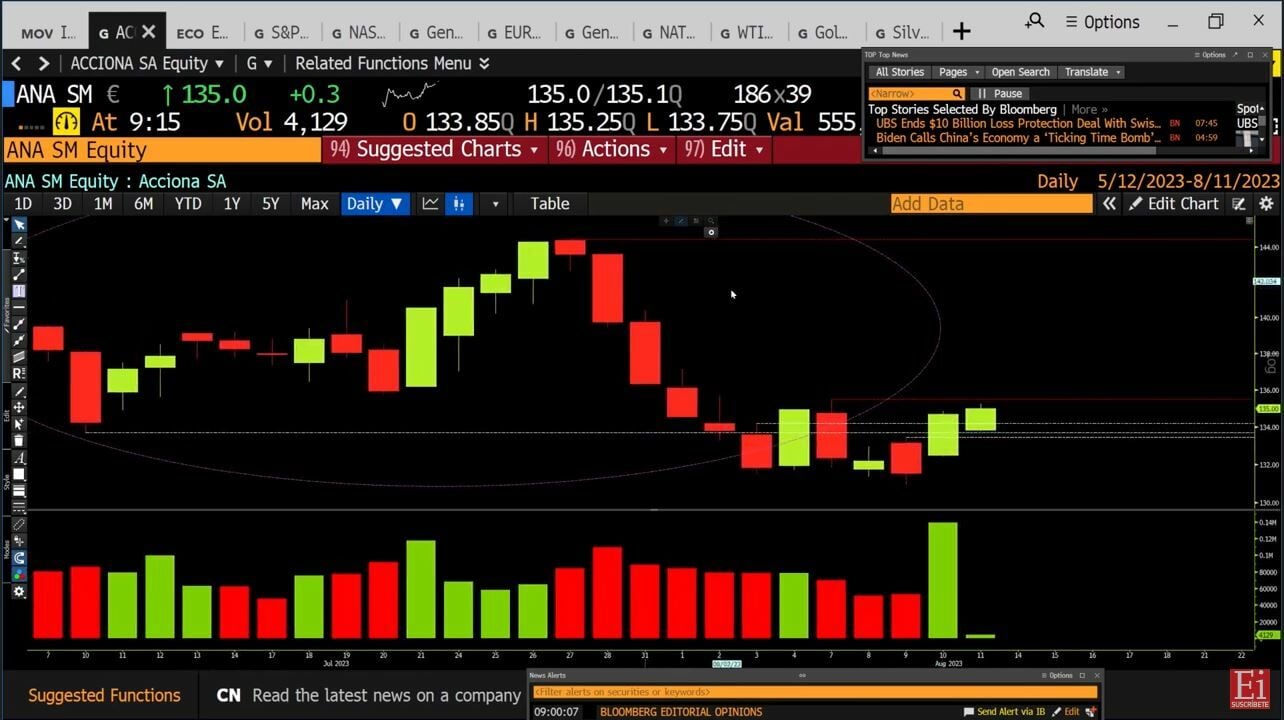Viewport: 1284px width, 720px height.
Task: Open the Options menu at top right
Action: (x=1102, y=22)
